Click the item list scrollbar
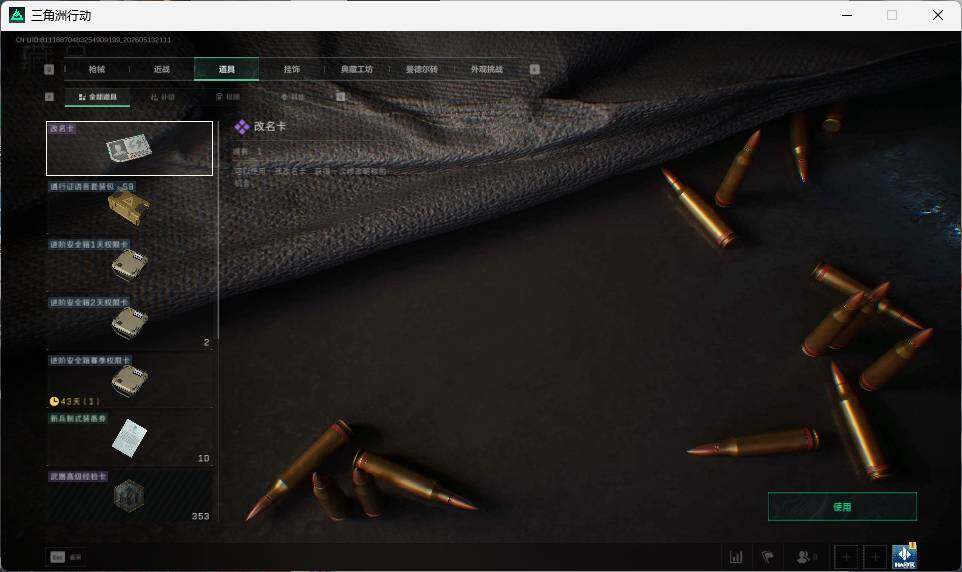The height and width of the screenshot is (572, 962). pyautogui.click(x=218, y=230)
